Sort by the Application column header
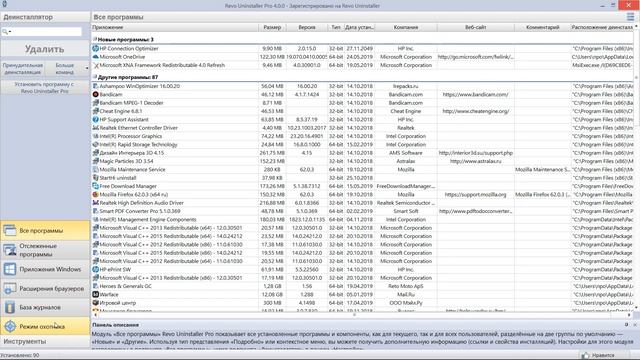 [175, 27]
